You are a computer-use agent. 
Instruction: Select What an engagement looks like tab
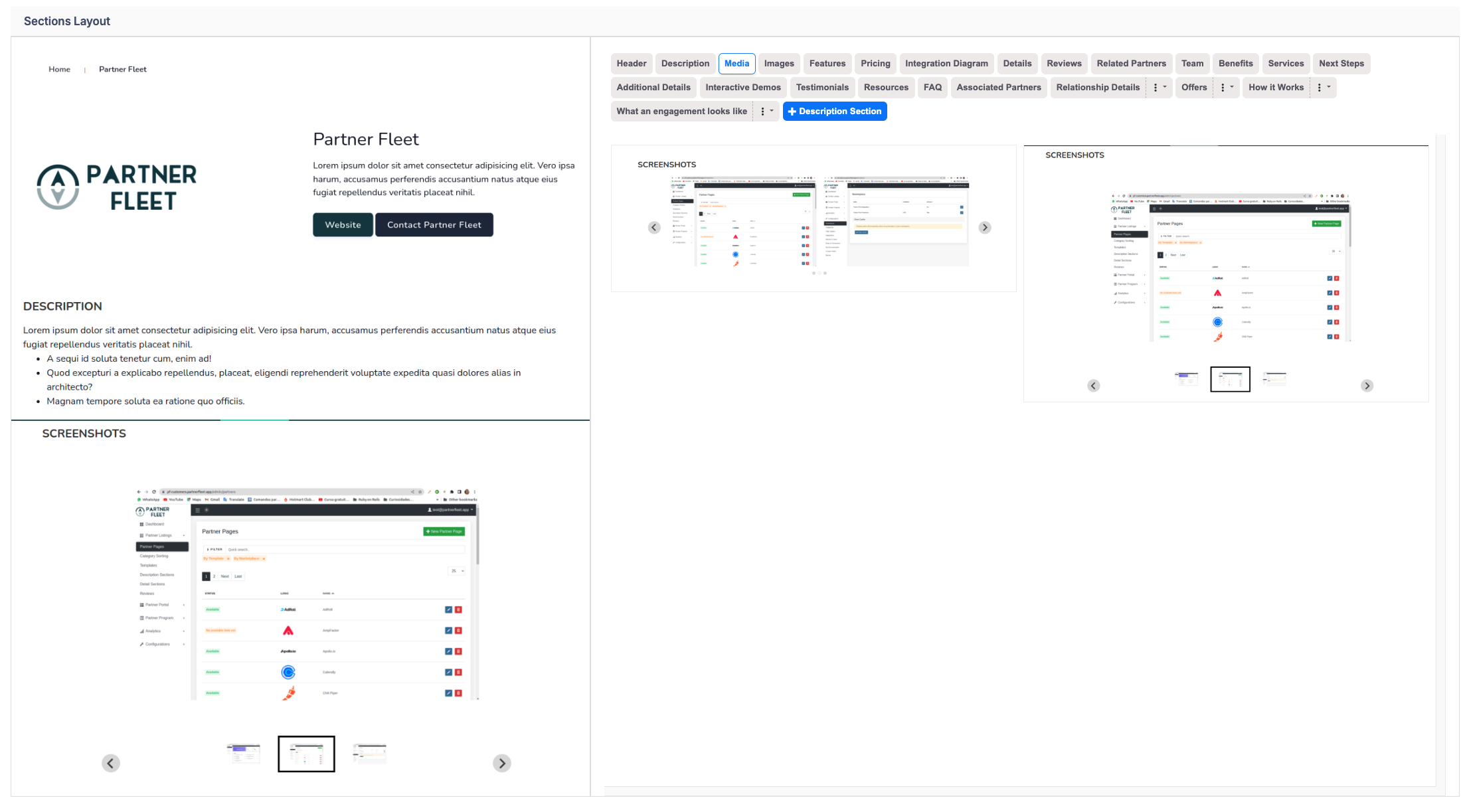(681, 112)
